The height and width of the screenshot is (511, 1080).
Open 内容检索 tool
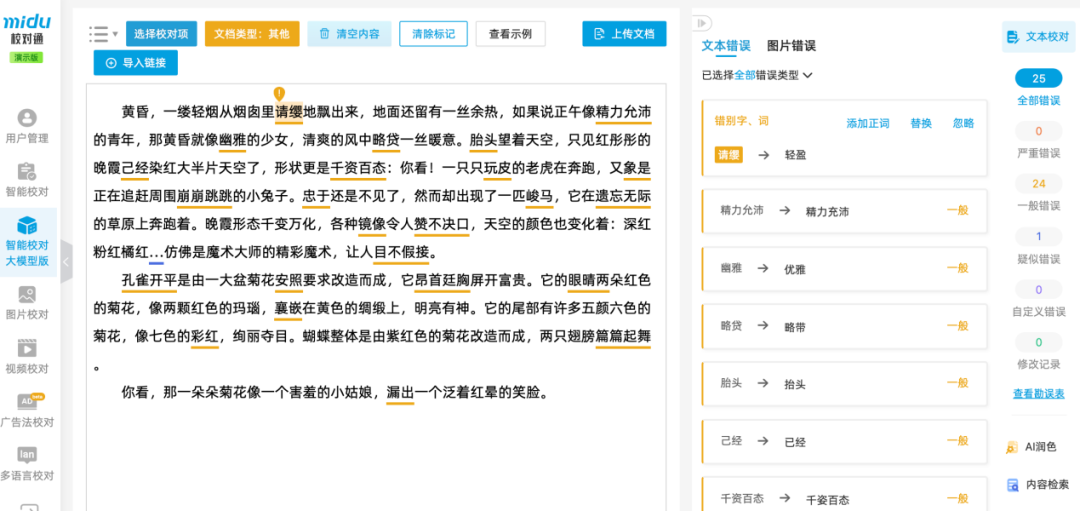pyautogui.click(x=1038, y=484)
